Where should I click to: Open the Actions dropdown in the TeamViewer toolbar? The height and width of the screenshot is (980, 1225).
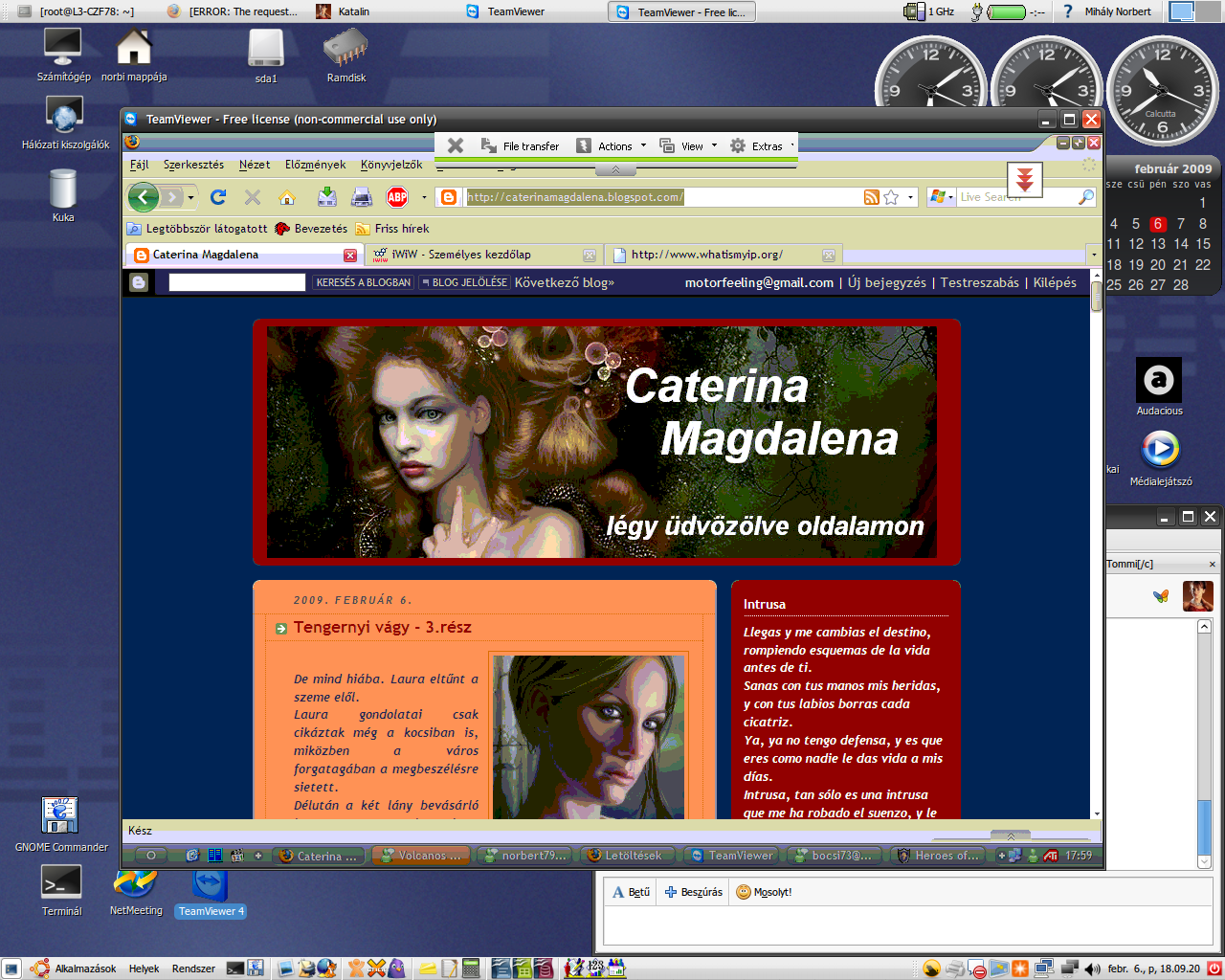click(x=611, y=145)
